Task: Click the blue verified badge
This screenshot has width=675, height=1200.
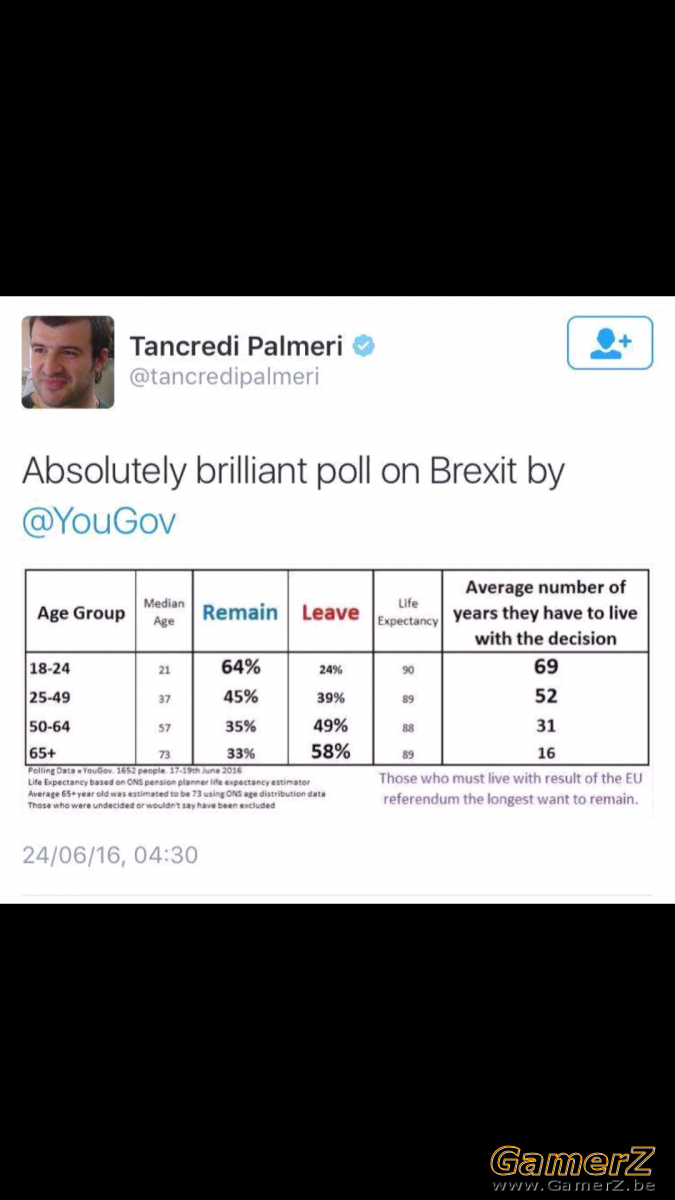Action: click(x=365, y=346)
